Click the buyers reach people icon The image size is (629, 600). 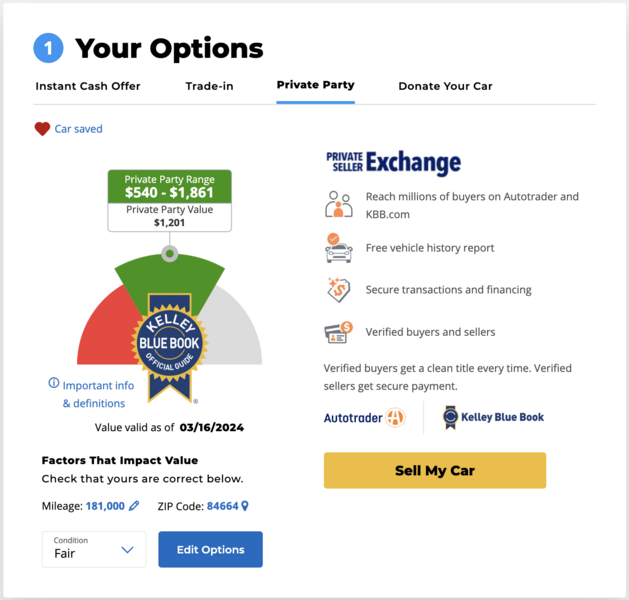[339, 205]
